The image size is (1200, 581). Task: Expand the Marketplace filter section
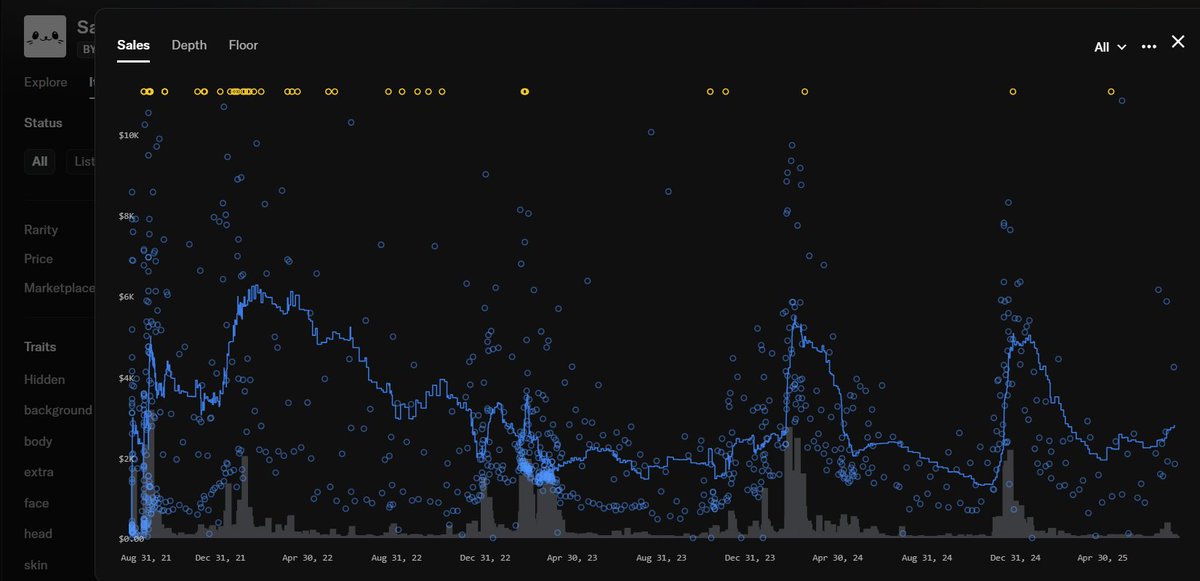click(58, 287)
